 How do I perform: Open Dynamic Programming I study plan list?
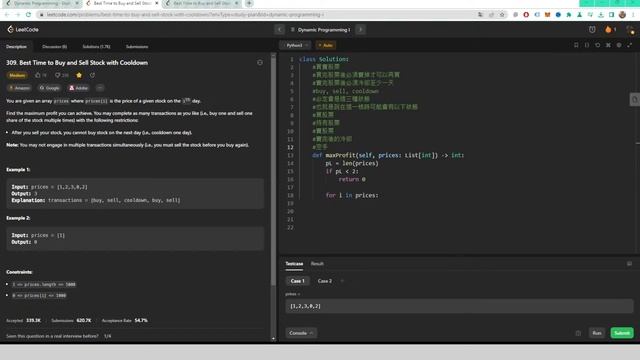(x=320, y=29)
